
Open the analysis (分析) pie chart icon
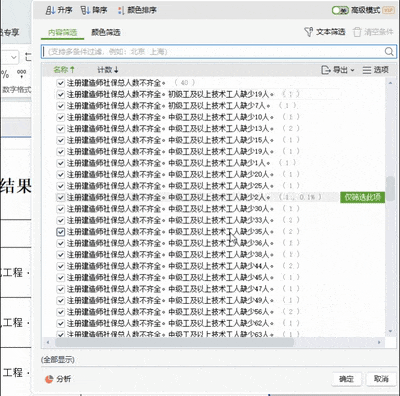(x=49, y=379)
